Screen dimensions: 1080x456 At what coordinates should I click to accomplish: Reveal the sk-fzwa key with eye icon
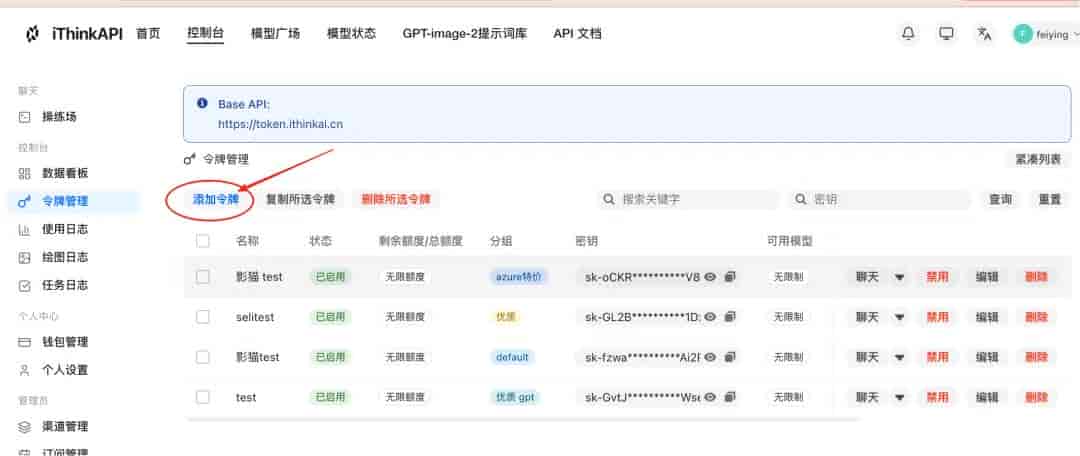[x=710, y=357]
